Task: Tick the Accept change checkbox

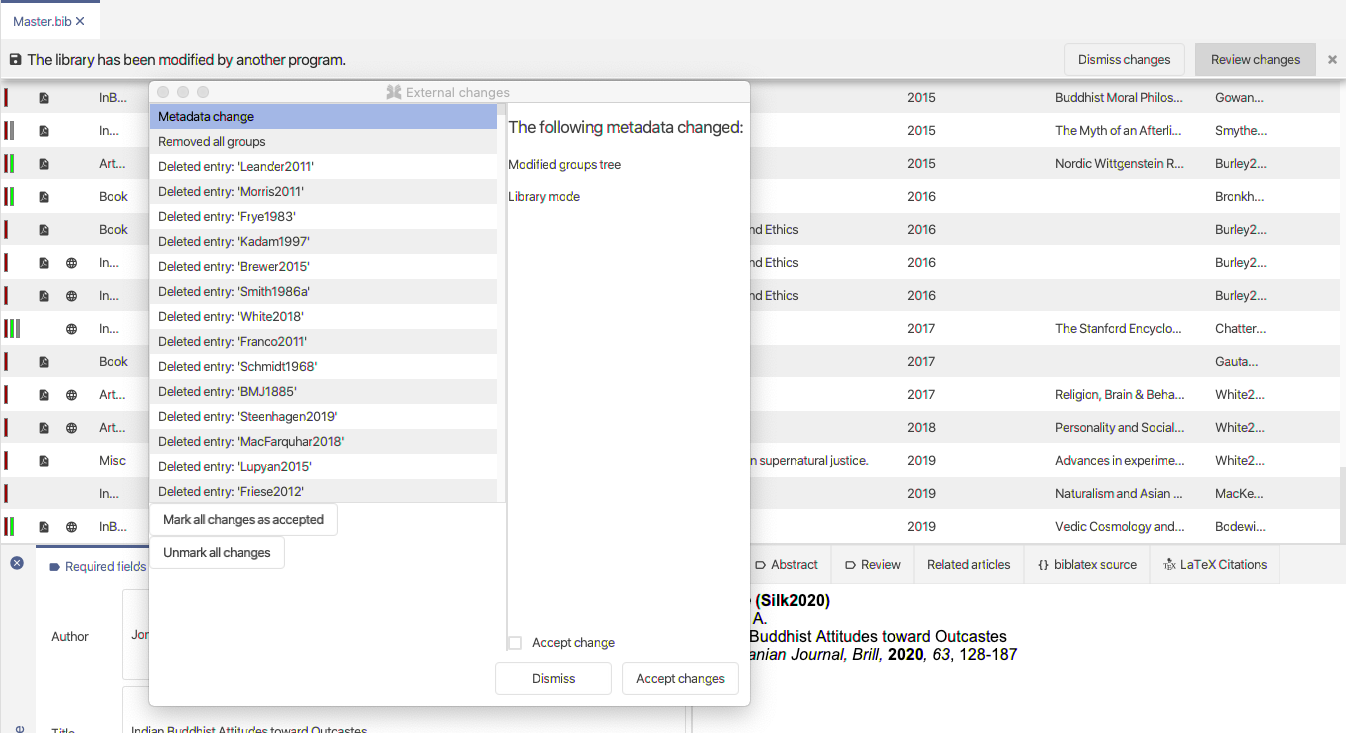Action: [515, 643]
